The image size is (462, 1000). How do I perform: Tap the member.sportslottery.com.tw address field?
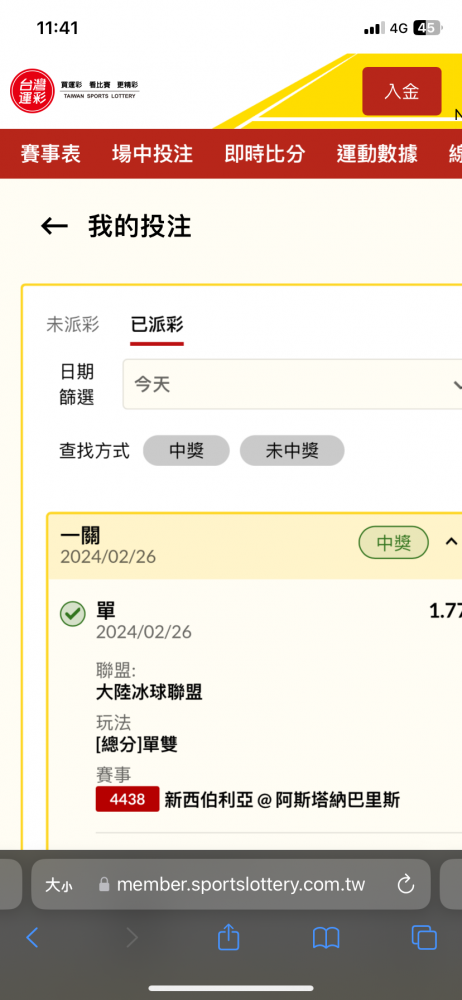[231, 885]
